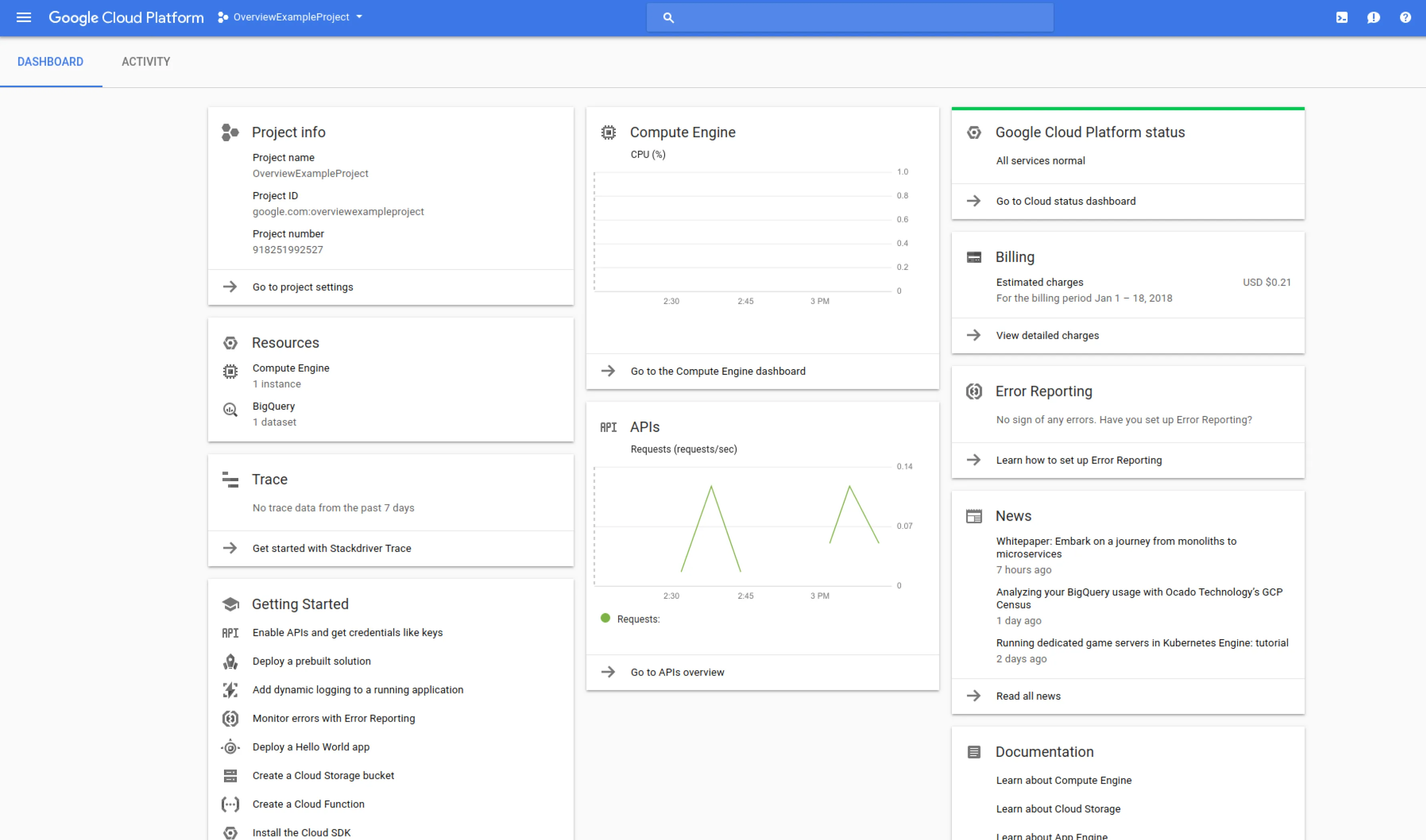The height and width of the screenshot is (840, 1426).
Task: Click the Compute Engine CPU chart area
Action: pyautogui.click(x=743, y=232)
